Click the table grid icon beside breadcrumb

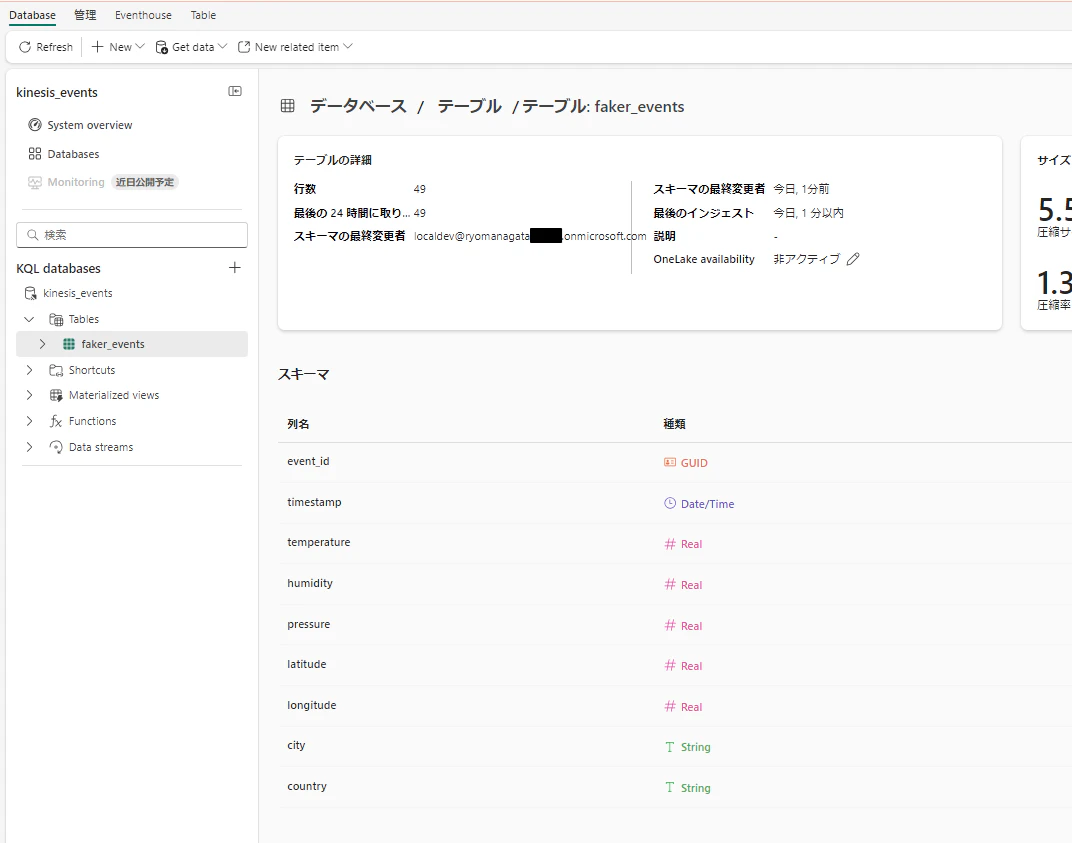(x=288, y=106)
